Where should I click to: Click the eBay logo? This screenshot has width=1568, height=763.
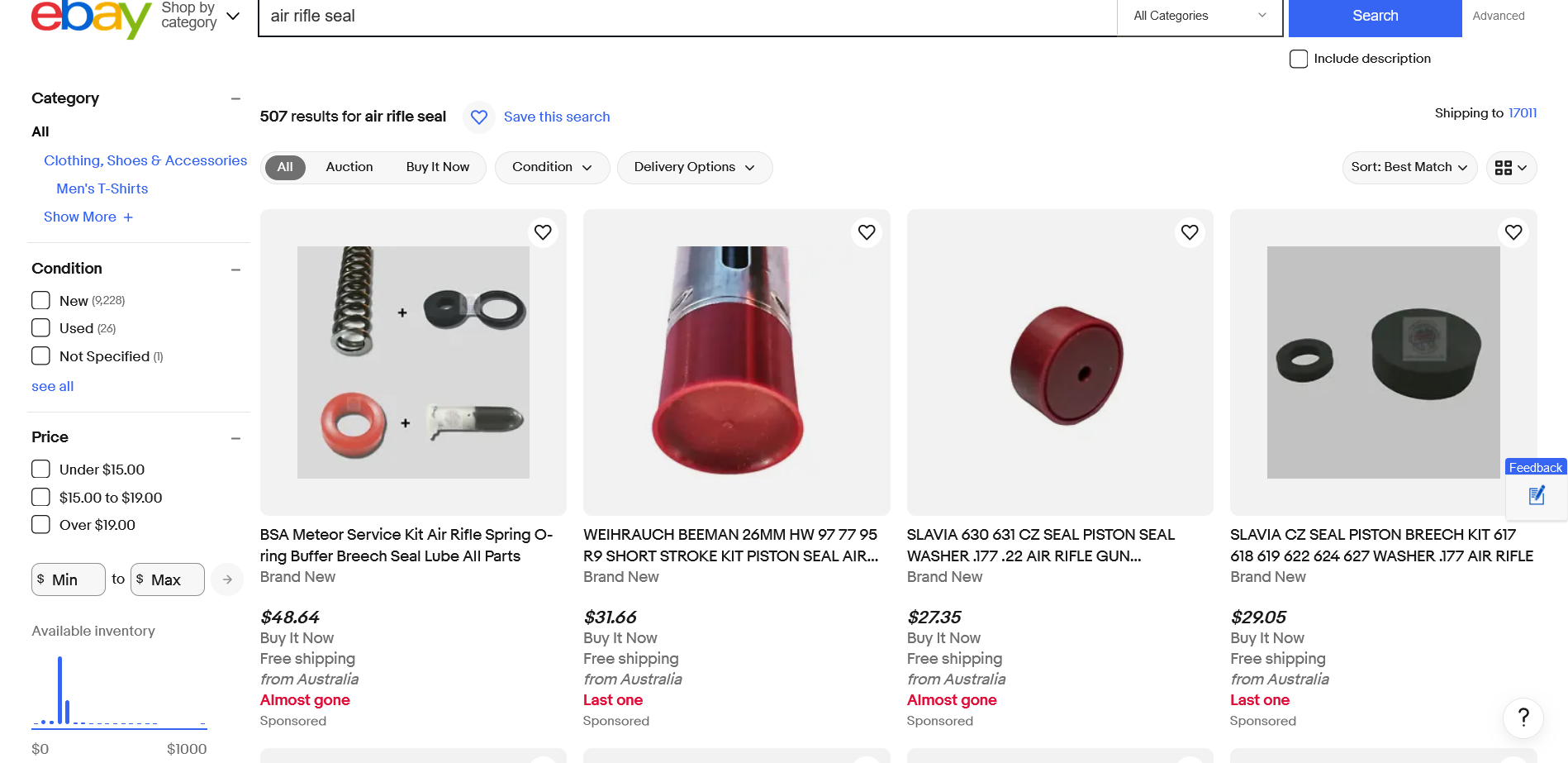click(91, 18)
